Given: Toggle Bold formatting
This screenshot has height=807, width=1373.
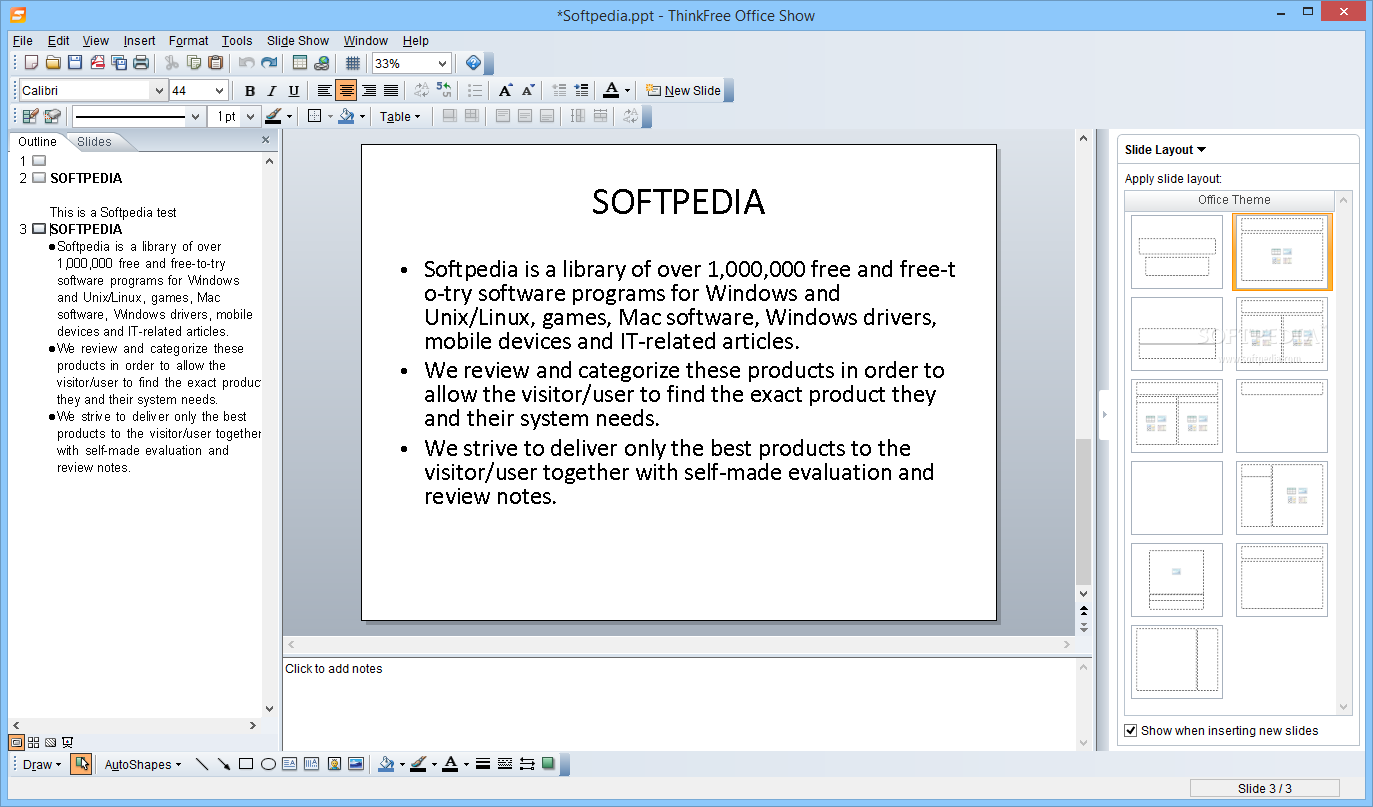Looking at the screenshot, I should click(250, 90).
